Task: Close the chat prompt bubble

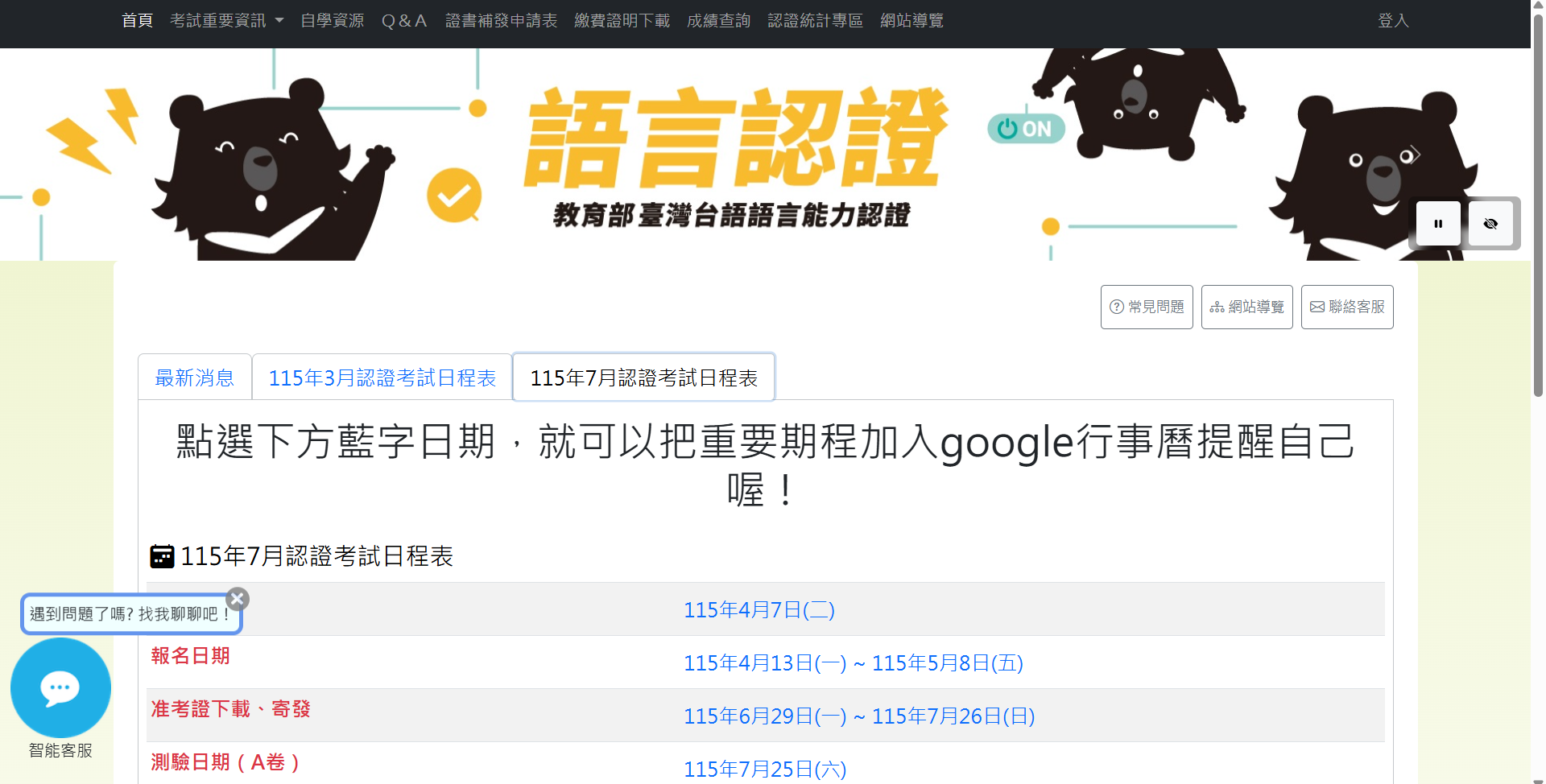Action: point(237,599)
